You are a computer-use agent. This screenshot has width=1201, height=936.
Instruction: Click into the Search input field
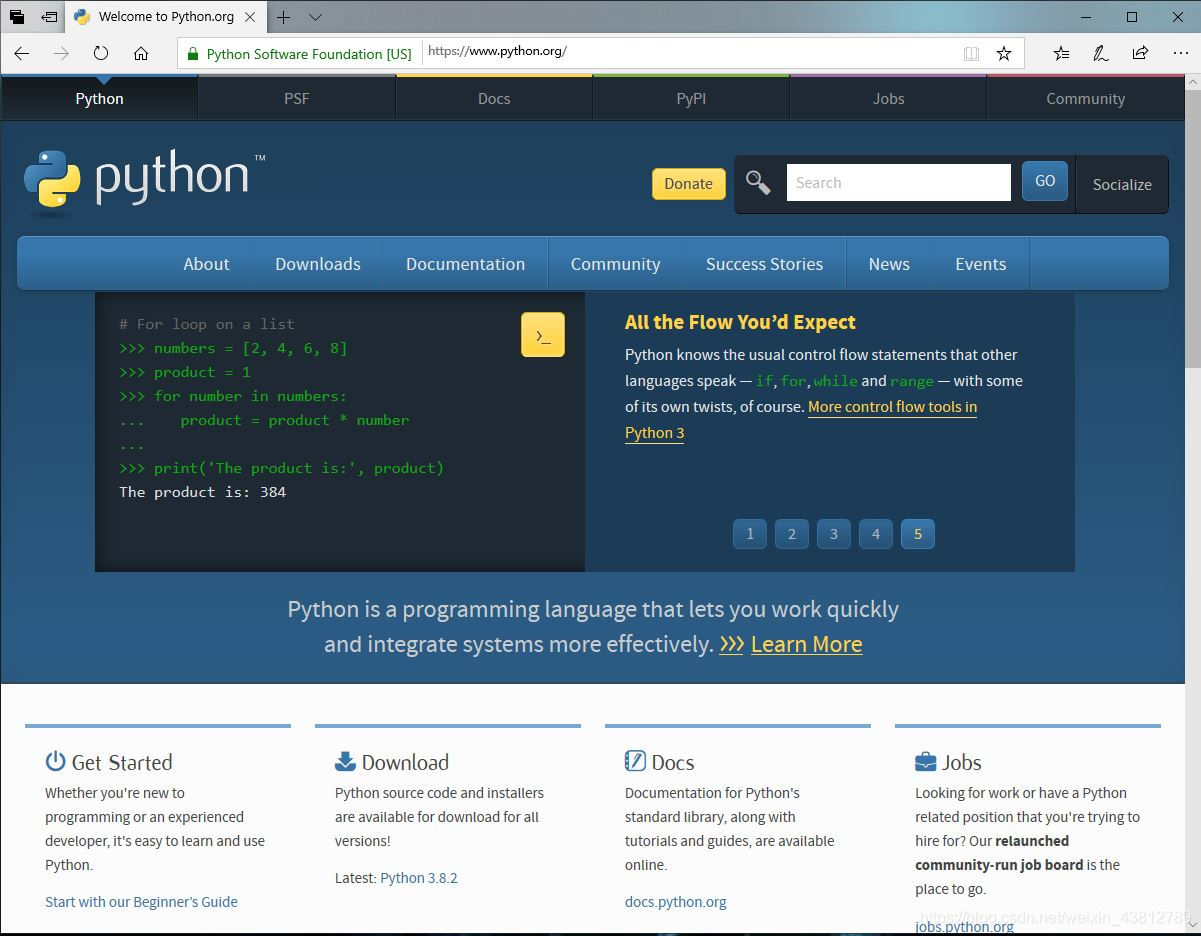[x=898, y=182]
